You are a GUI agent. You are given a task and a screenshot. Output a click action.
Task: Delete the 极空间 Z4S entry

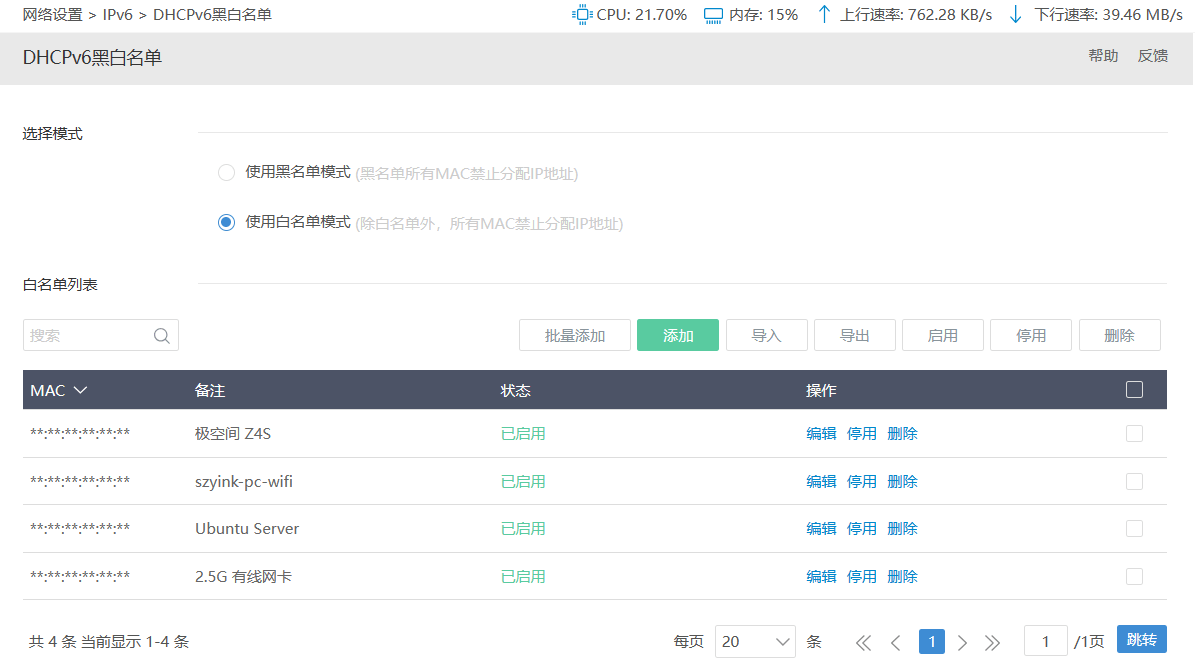click(x=902, y=434)
